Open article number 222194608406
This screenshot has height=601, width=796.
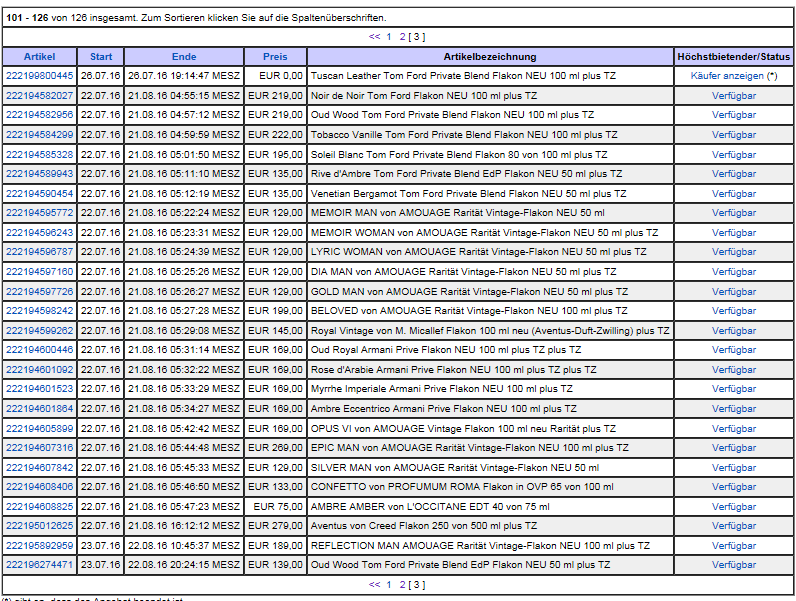tap(40, 487)
